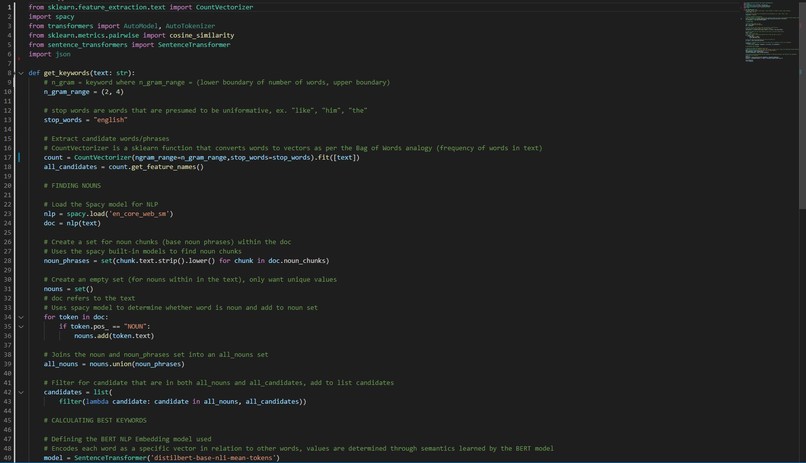Click the 'en_core_web_sm' string

click(x=140, y=214)
